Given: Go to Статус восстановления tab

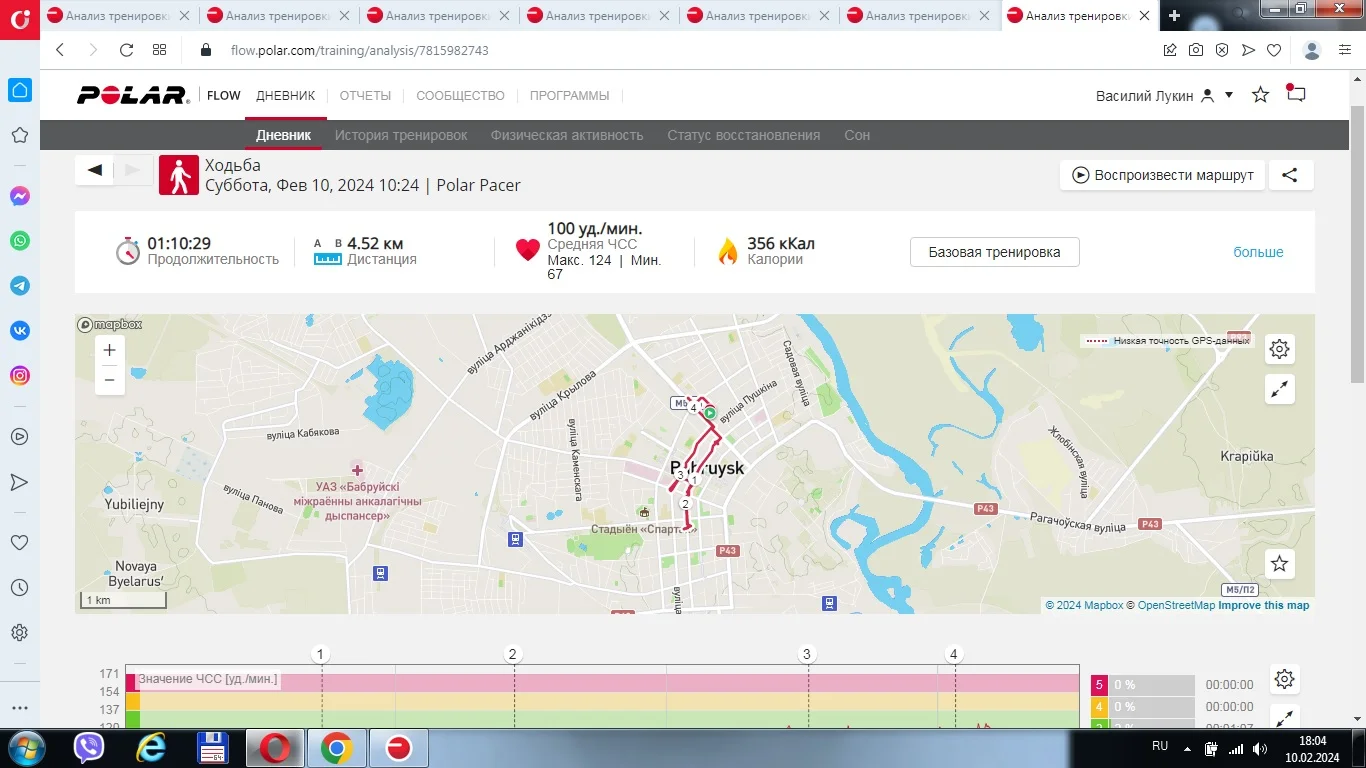Looking at the screenshot, I should (x=744, y=135).
